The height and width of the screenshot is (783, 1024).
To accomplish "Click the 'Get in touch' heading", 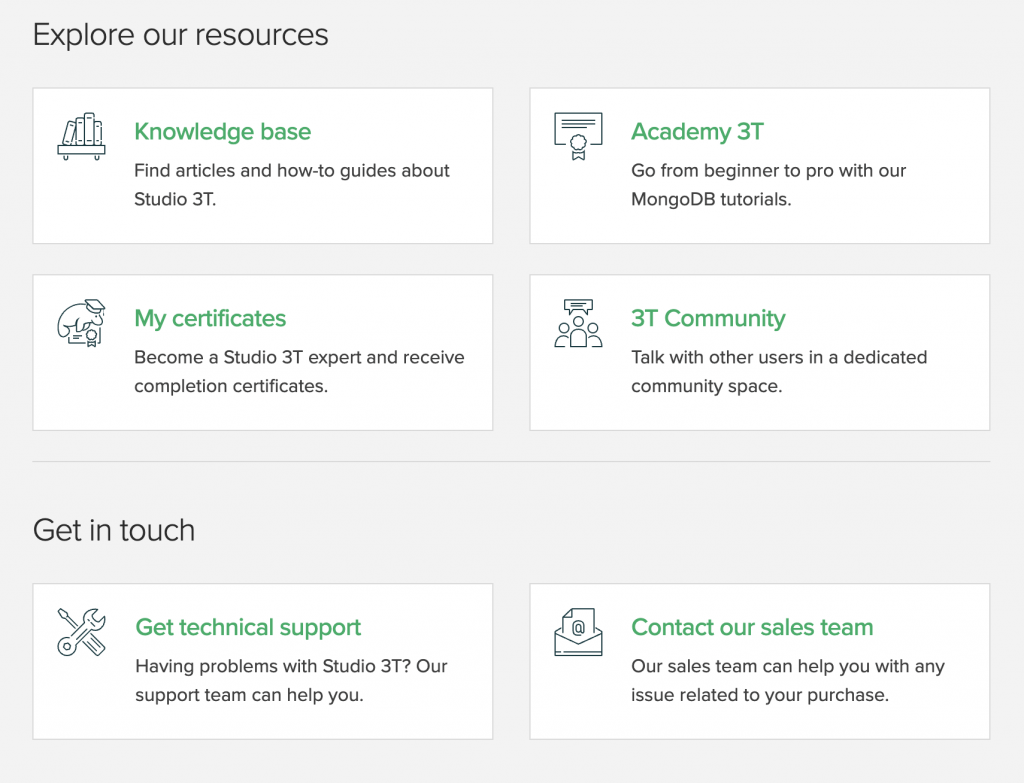I will (114, 530).
